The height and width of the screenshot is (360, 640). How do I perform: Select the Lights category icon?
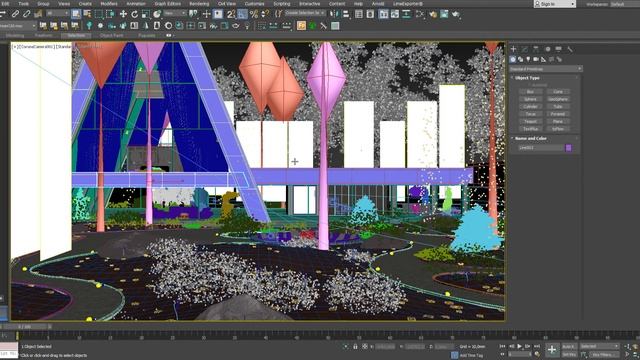click(528, 60)
